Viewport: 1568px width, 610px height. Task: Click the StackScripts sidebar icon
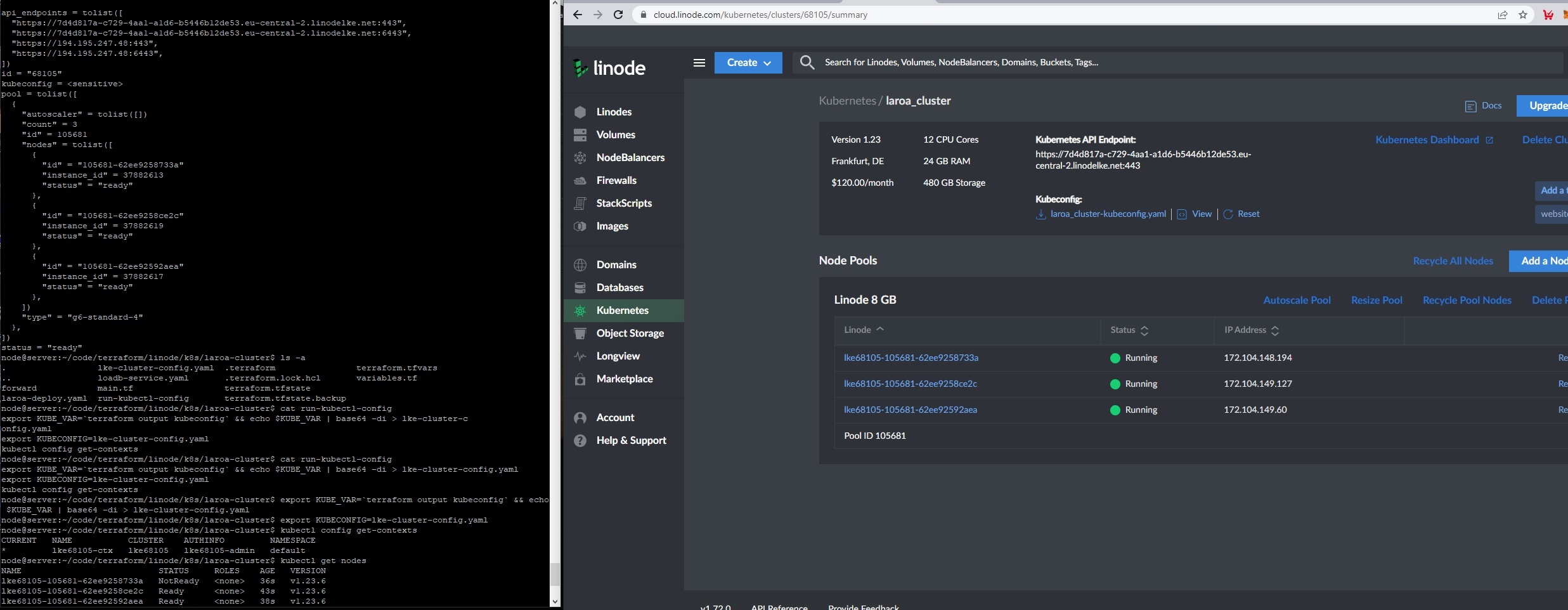click(x=580, y=204)
